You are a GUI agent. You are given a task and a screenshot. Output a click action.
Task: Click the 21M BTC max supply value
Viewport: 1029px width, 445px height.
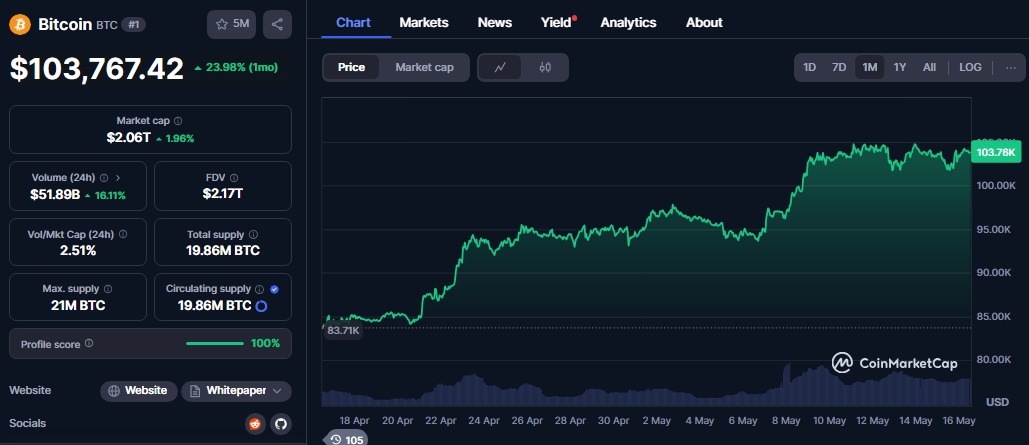click(78, 306)
